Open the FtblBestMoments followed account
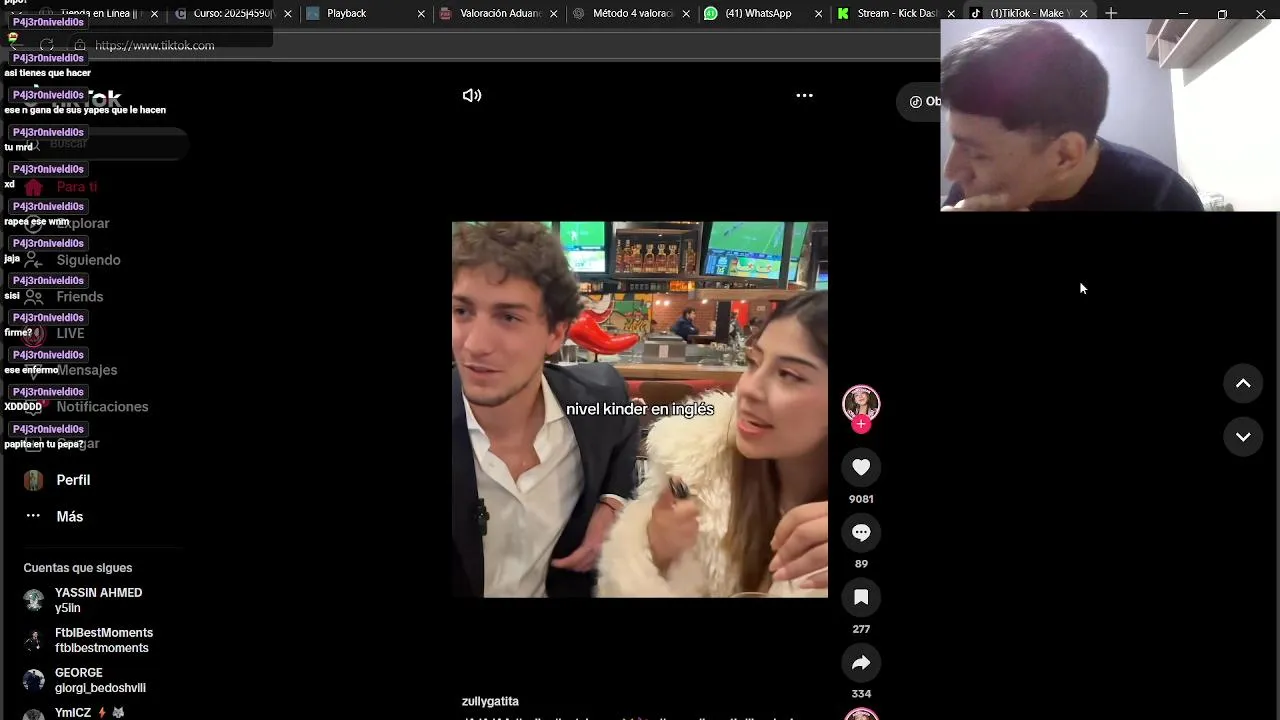 pyautogui.click(x=103, y=640)
